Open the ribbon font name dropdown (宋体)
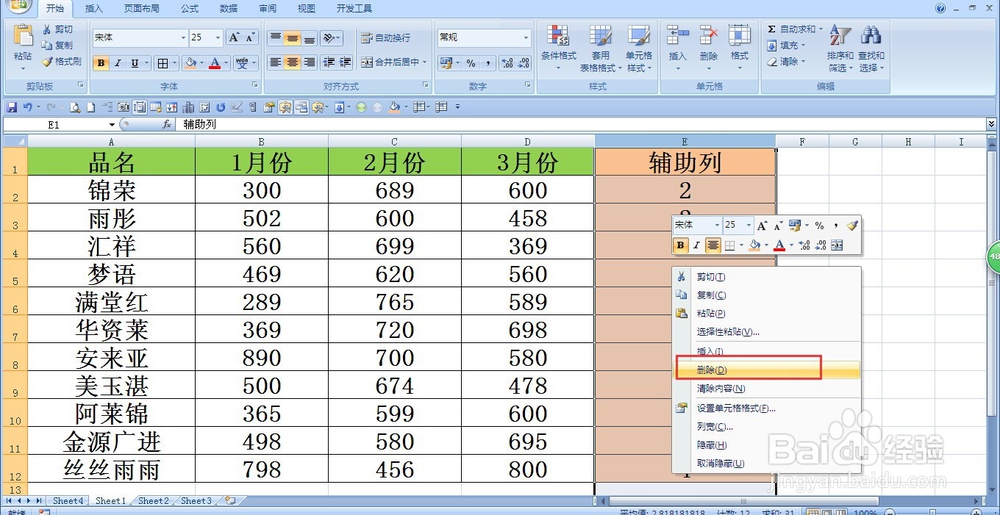 [x=184, y=38]
